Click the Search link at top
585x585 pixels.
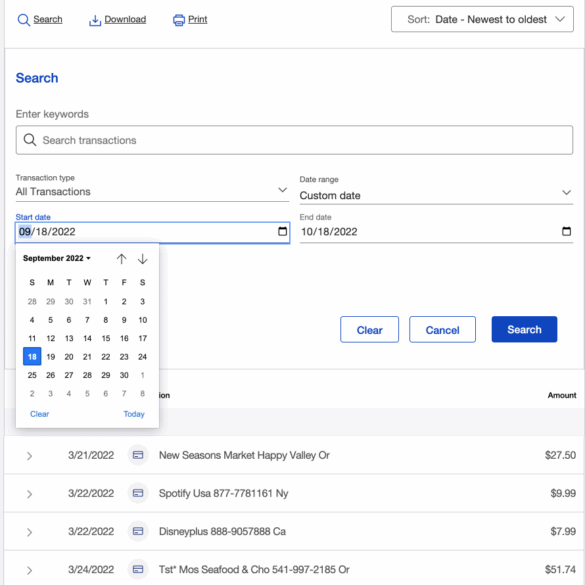coord(48,19)
